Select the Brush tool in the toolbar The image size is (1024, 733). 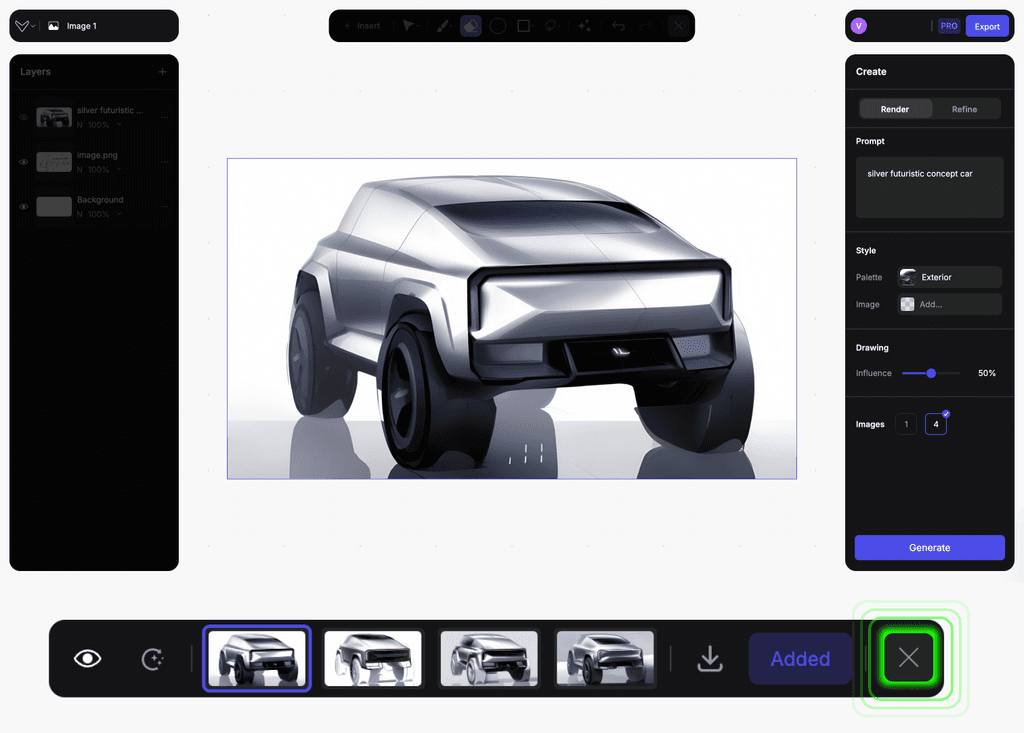[443, 26]
